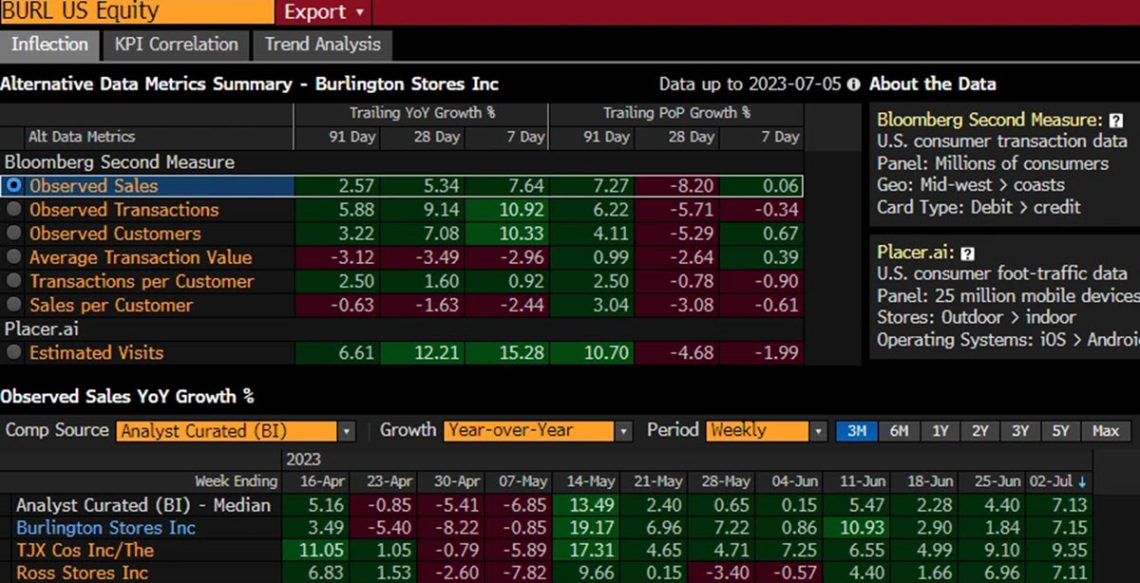This screenshot has height=583, width=1140.
Task: Choose the Estimated Visits radio button
Action: tap(13, 353)
